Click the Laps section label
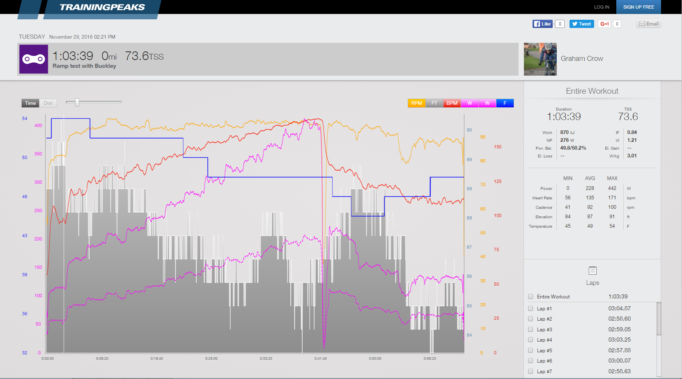Image resolution: width=682 pixels, height=379 pixels. (x=592, y=283)
